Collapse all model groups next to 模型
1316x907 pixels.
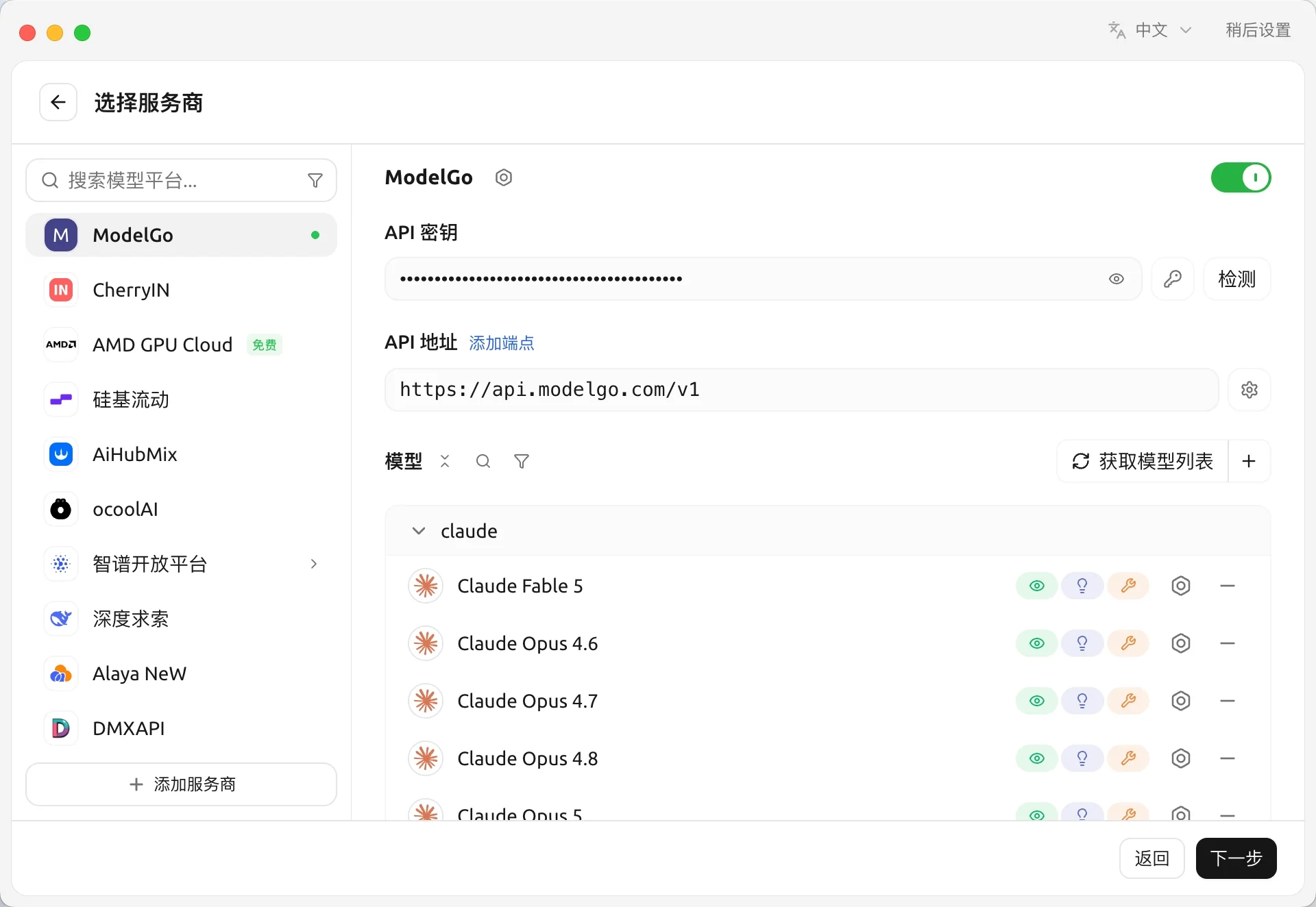coord(445,461)
